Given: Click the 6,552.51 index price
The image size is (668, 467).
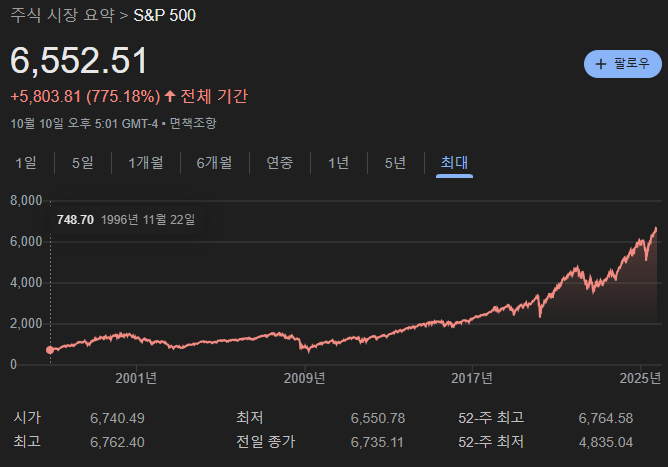Looking at the screenshot, I should pyautogui.click(x=79, y=61).
